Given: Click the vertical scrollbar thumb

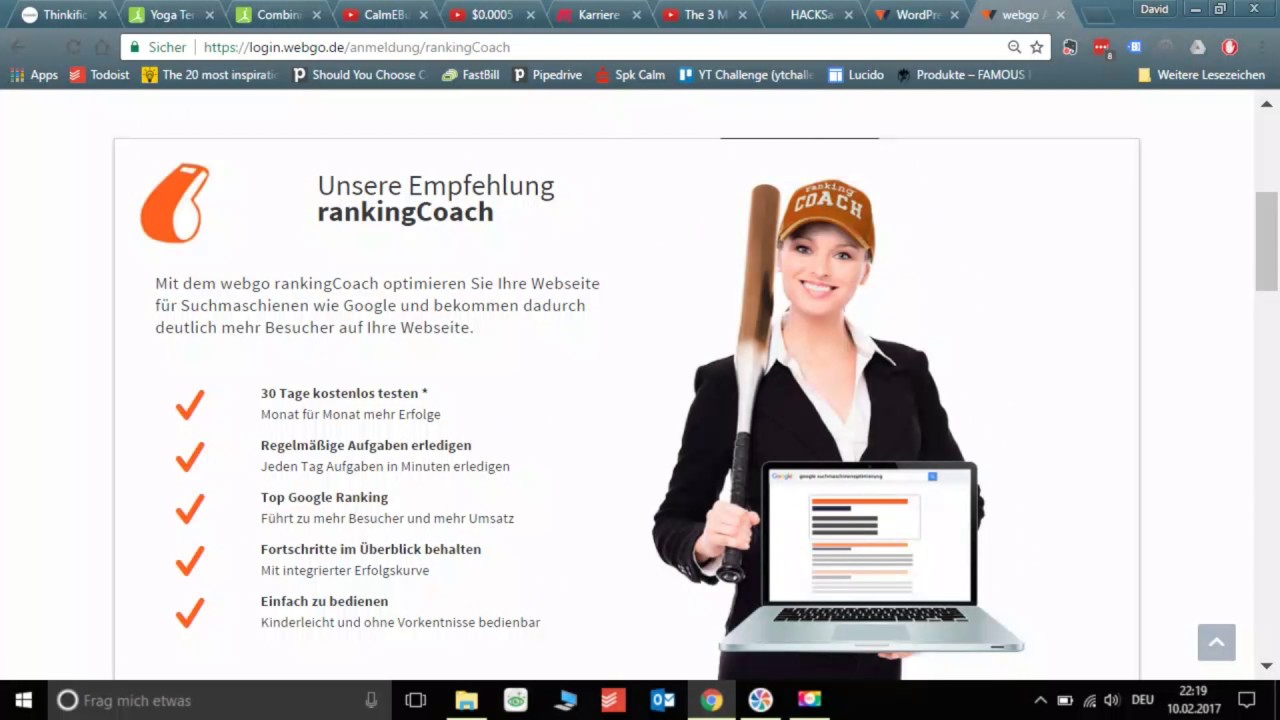Looking at the screenshot, I should coord(1267,241).
